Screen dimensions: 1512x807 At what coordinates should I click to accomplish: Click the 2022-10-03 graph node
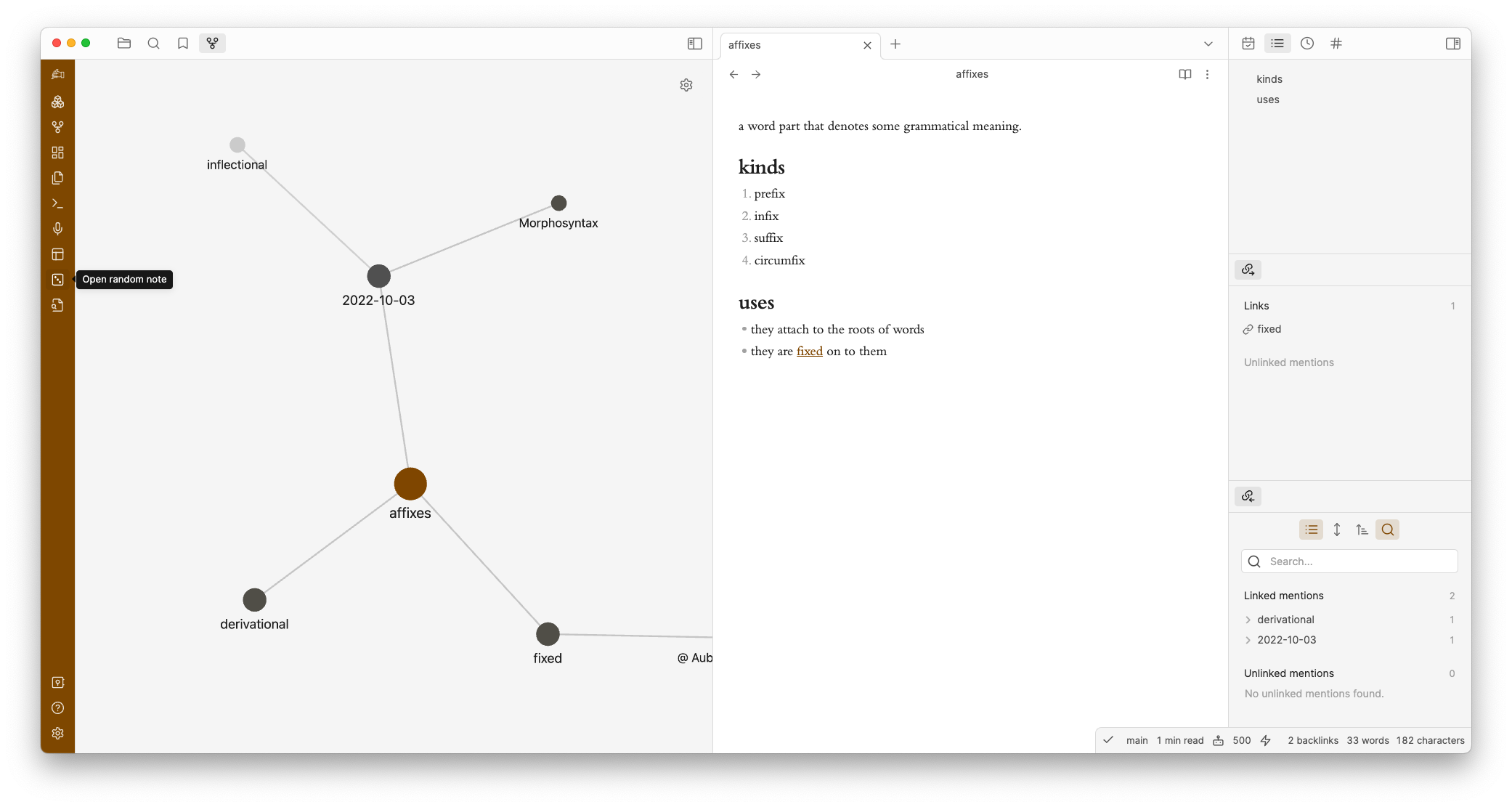click(378, 276)
